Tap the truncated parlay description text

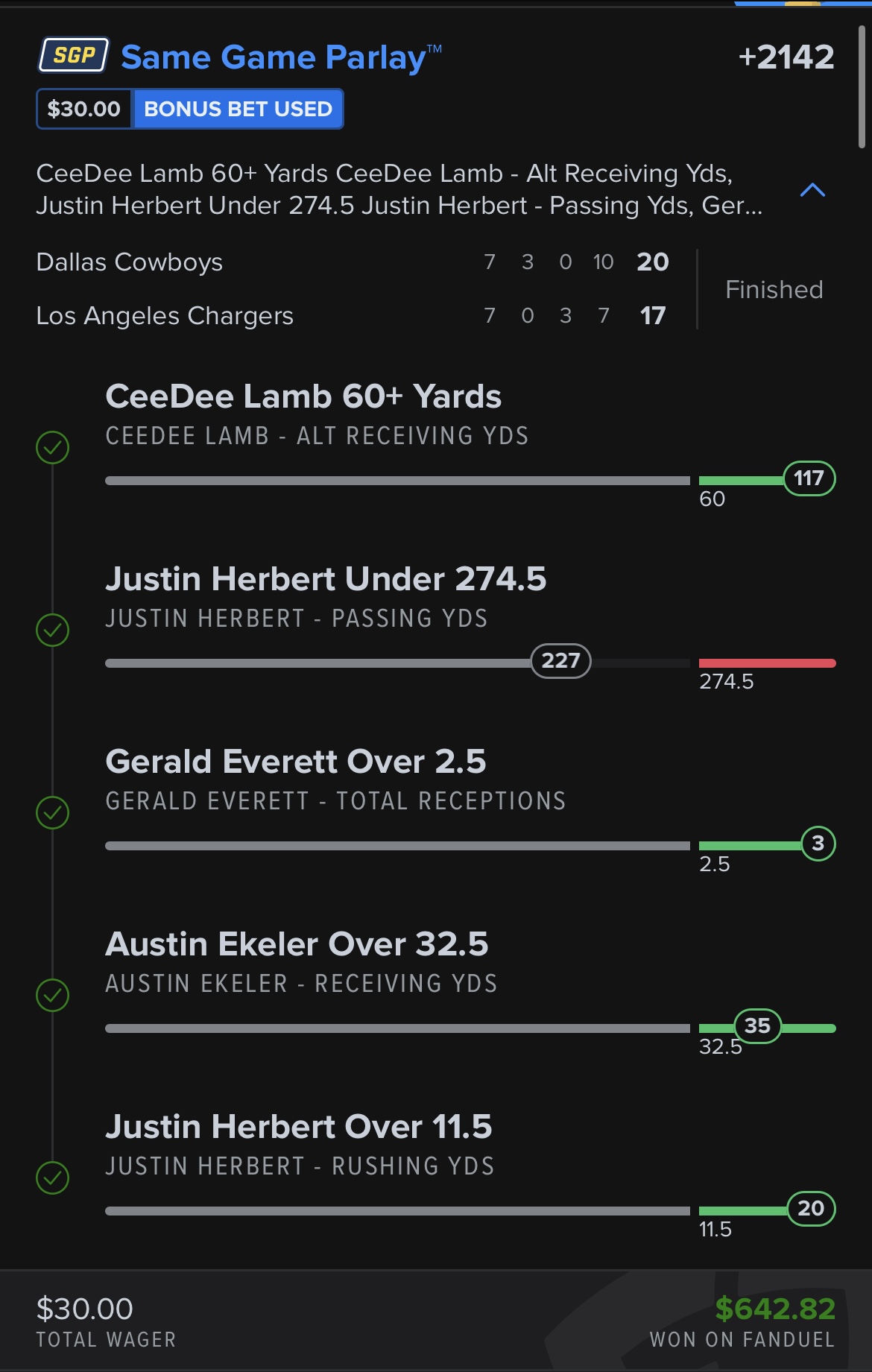pyautogui.click(x=399, y=189)
